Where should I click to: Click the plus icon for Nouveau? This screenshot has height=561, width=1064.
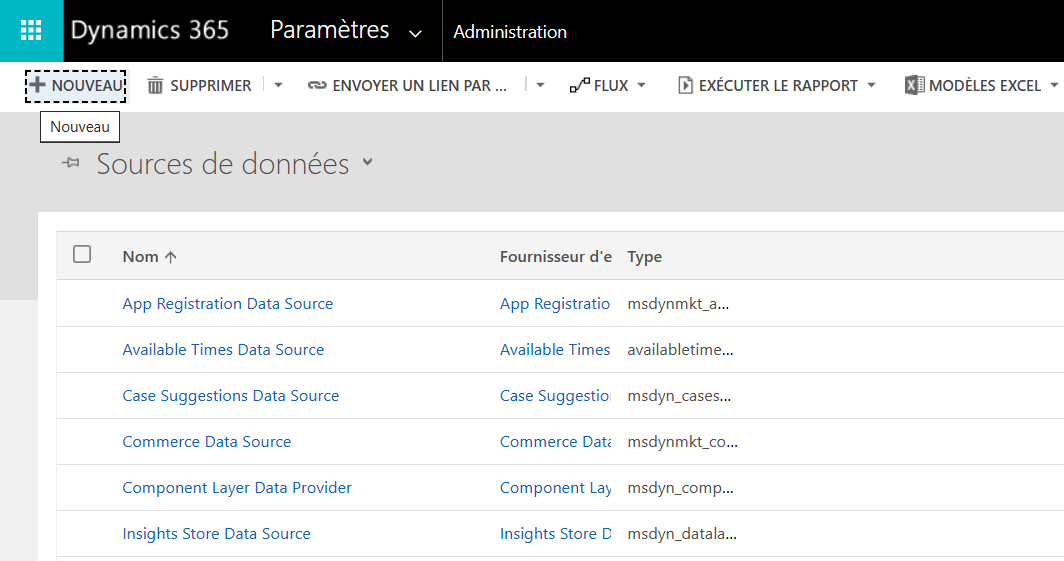click(x=38, y=86)
